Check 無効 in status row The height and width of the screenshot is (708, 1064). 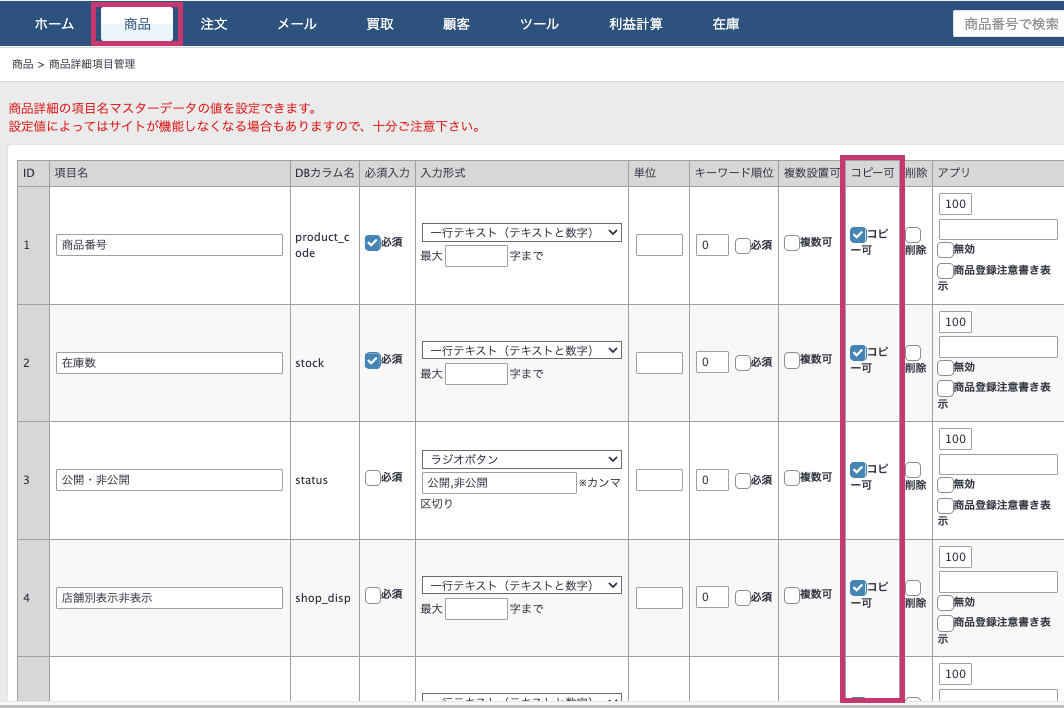pyautogui.click(x=945, y=485)
